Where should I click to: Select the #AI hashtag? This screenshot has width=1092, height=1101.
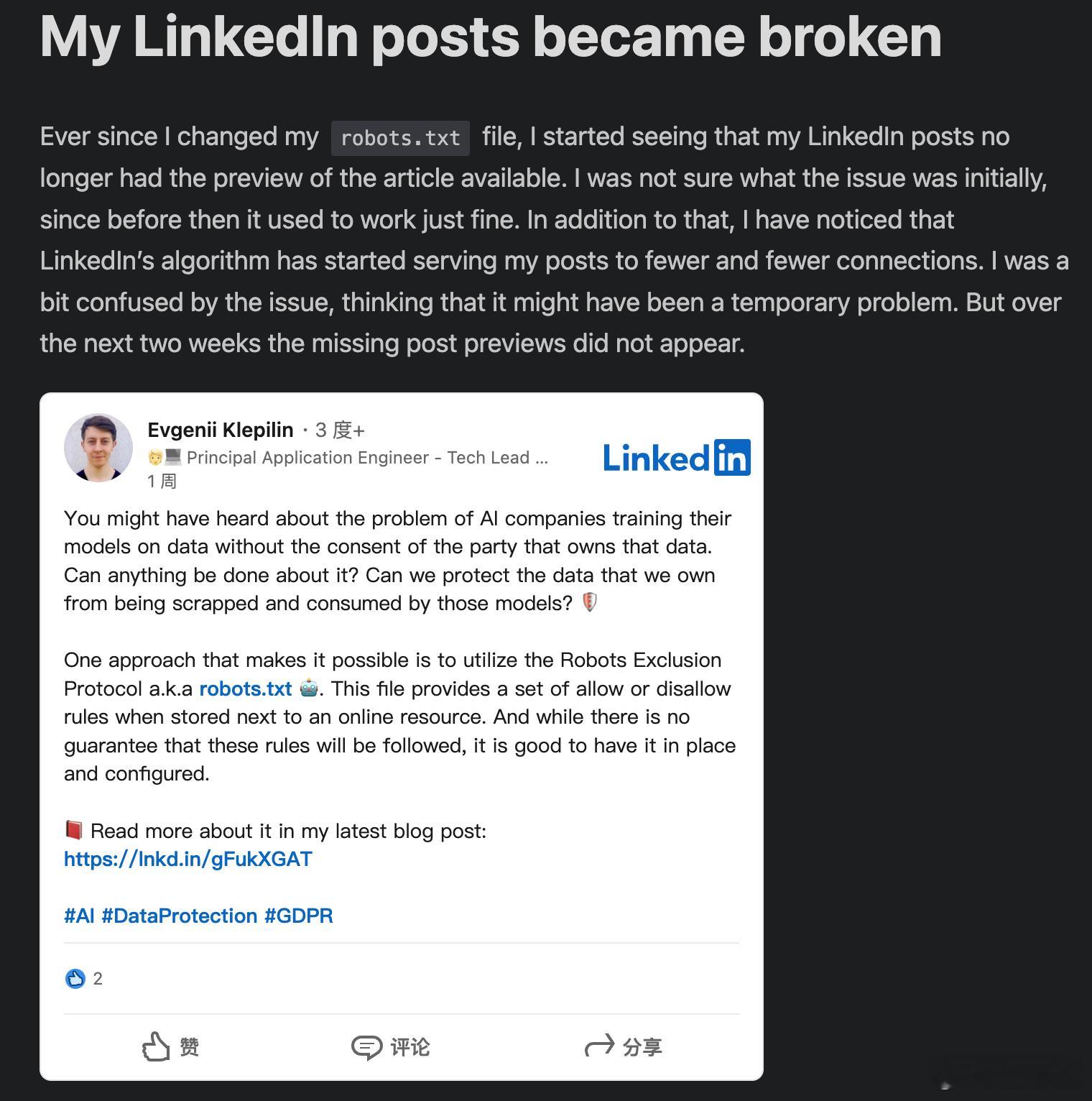tap(79, 916)
